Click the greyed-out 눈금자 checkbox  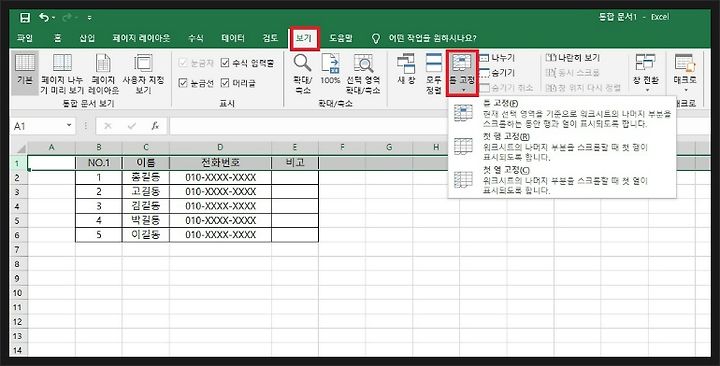(197, 63)
